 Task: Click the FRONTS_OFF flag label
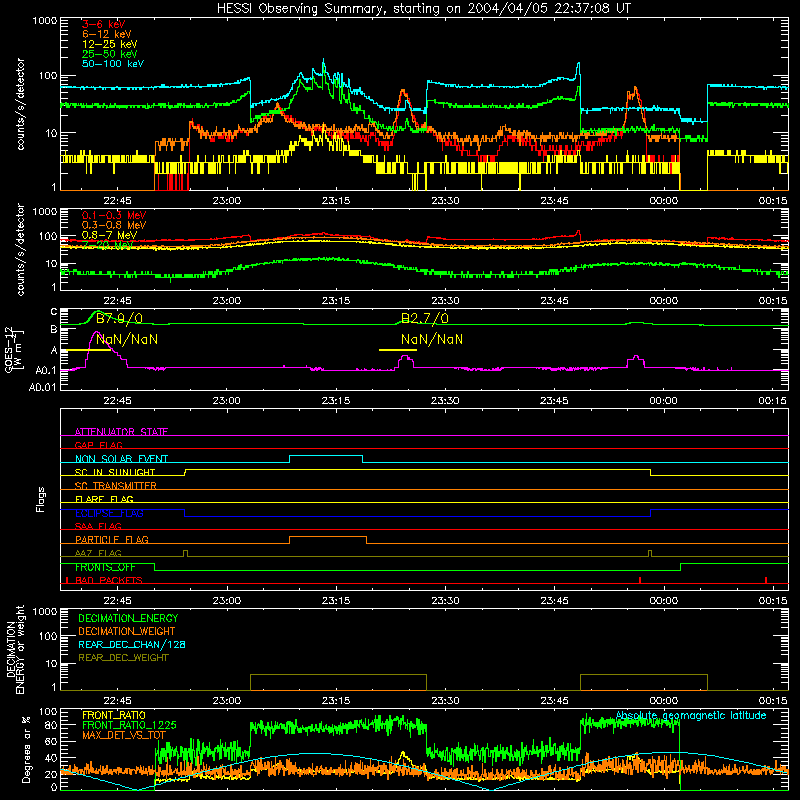pos(105,567)
